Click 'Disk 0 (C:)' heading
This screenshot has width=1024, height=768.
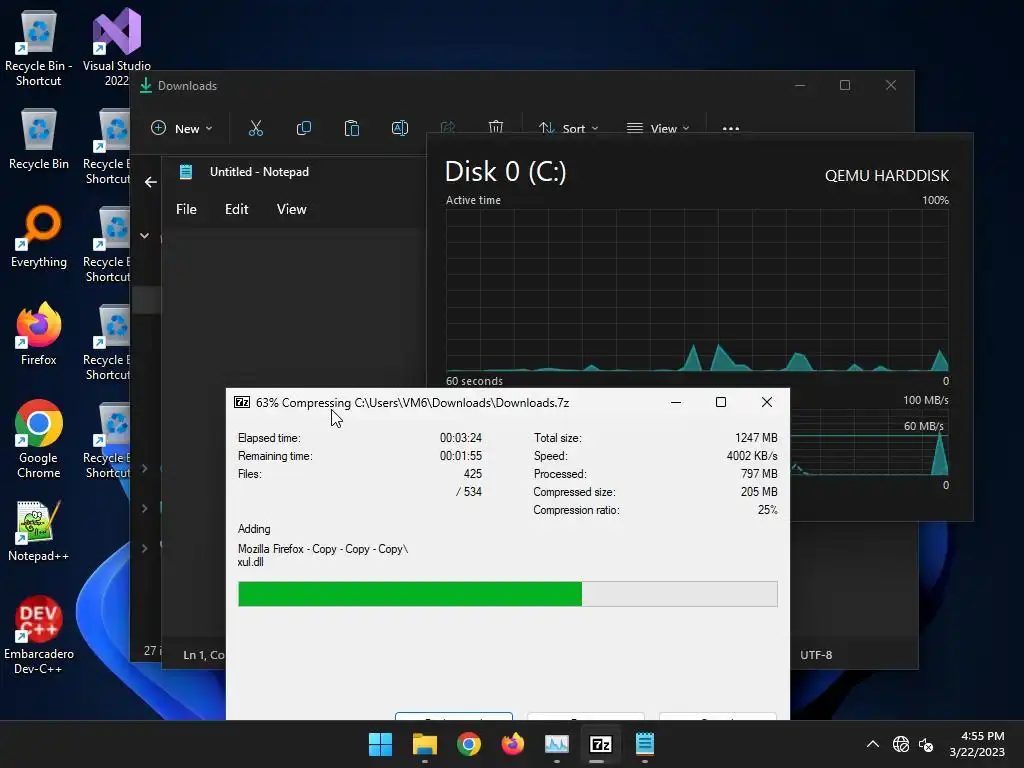pyautogui.click(x=505, y=172)
